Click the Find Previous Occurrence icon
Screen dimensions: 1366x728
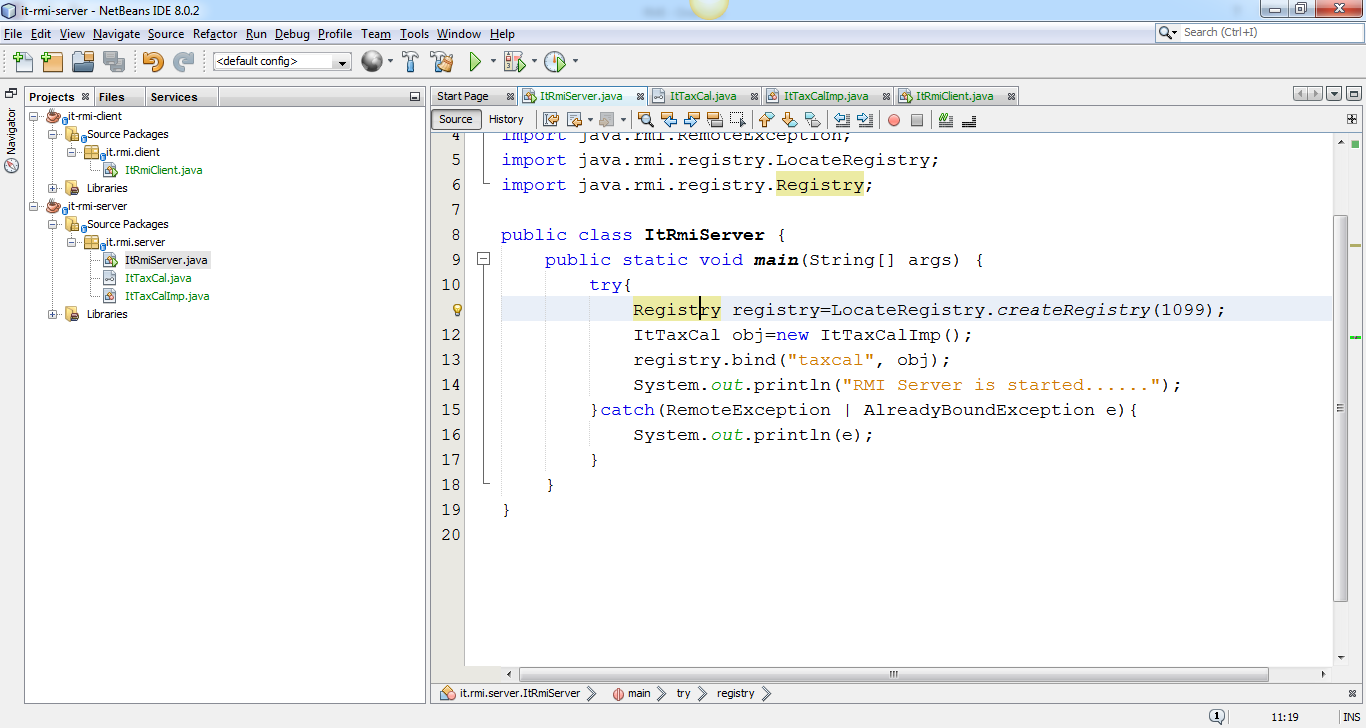pos(669,120)
